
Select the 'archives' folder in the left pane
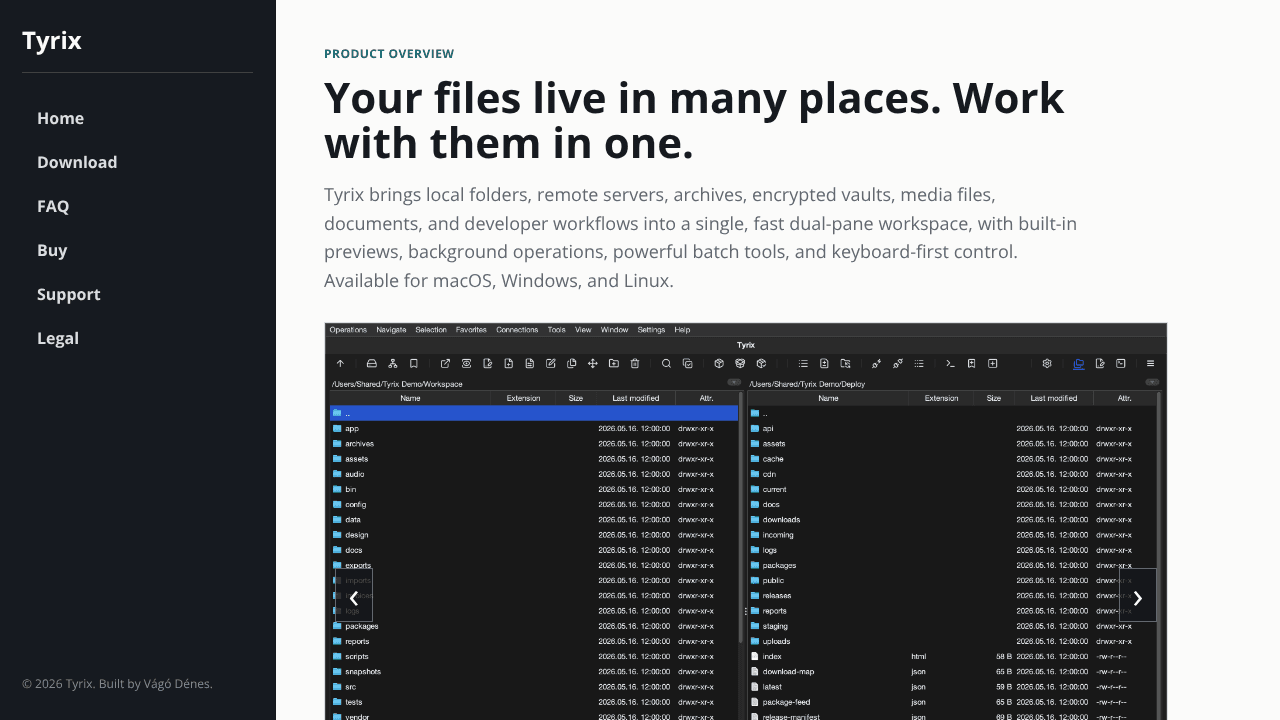pyautogui.click(x=534, y=444)
